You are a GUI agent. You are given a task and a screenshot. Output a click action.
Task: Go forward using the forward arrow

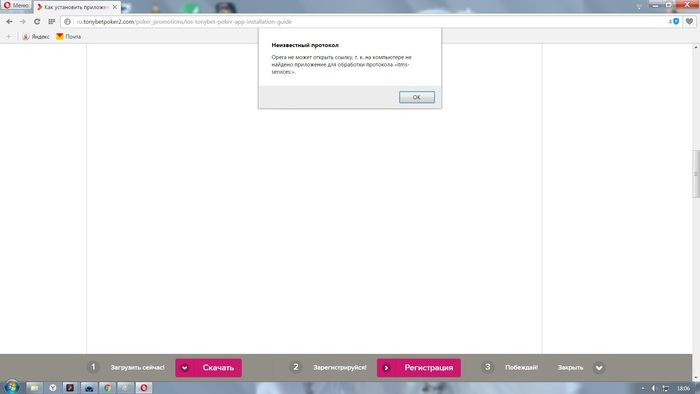pos(23,21)
